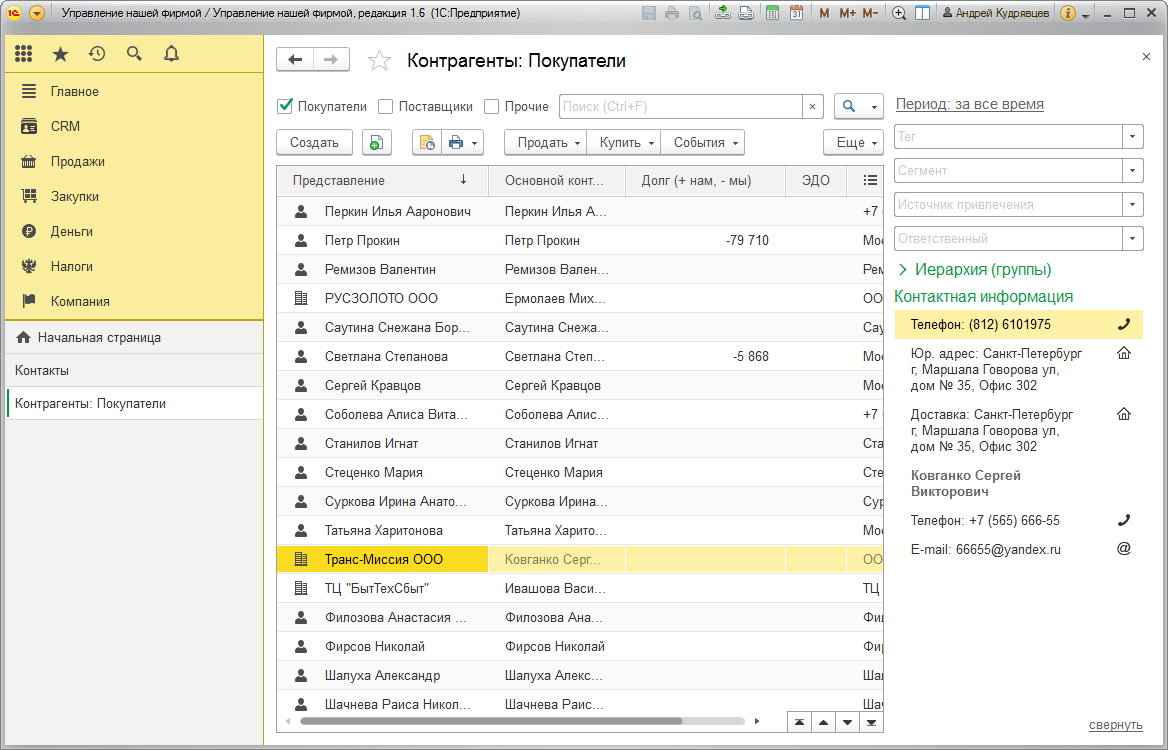Open the Продать dropdown menu
This screenshot has height=750, width=1168.
545,142
